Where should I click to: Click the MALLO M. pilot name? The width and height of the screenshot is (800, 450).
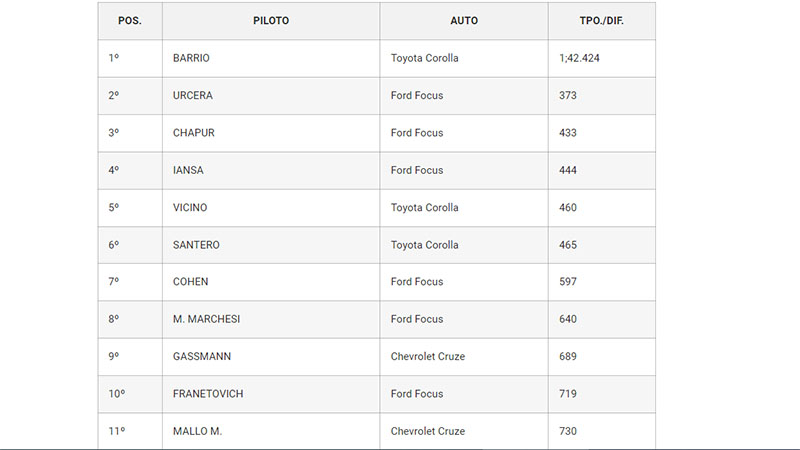point(198,431)
